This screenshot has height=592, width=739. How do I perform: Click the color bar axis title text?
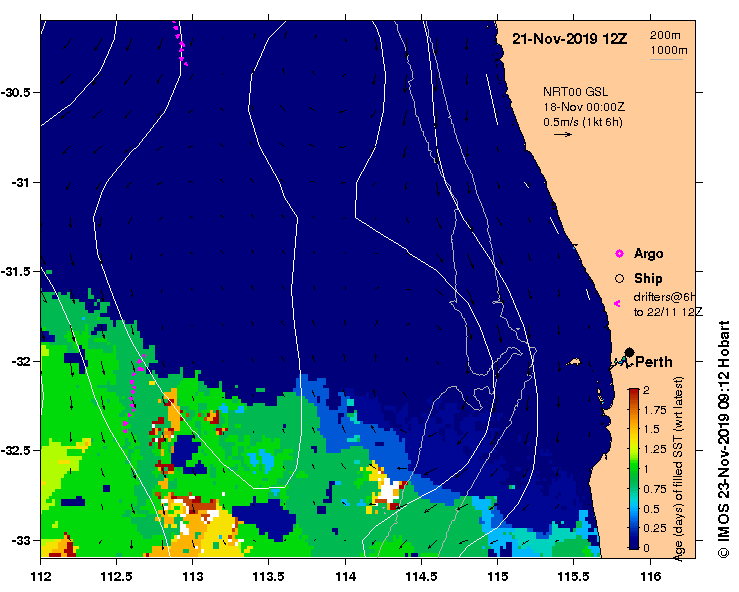(679, 469)
